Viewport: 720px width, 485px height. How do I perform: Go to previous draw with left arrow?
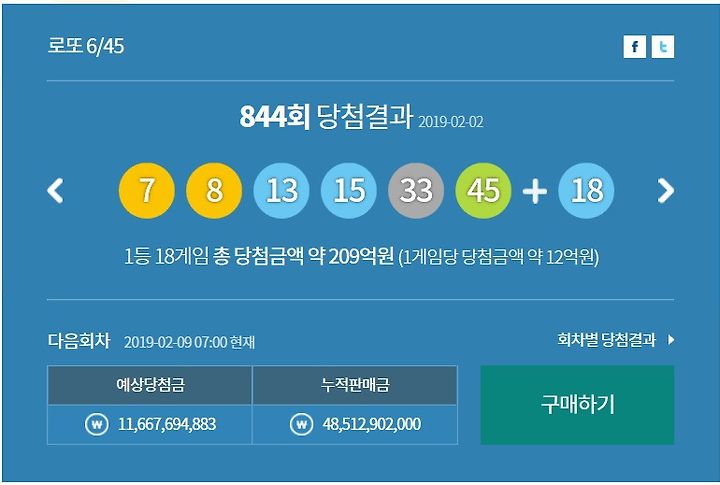tap(56, 191)
